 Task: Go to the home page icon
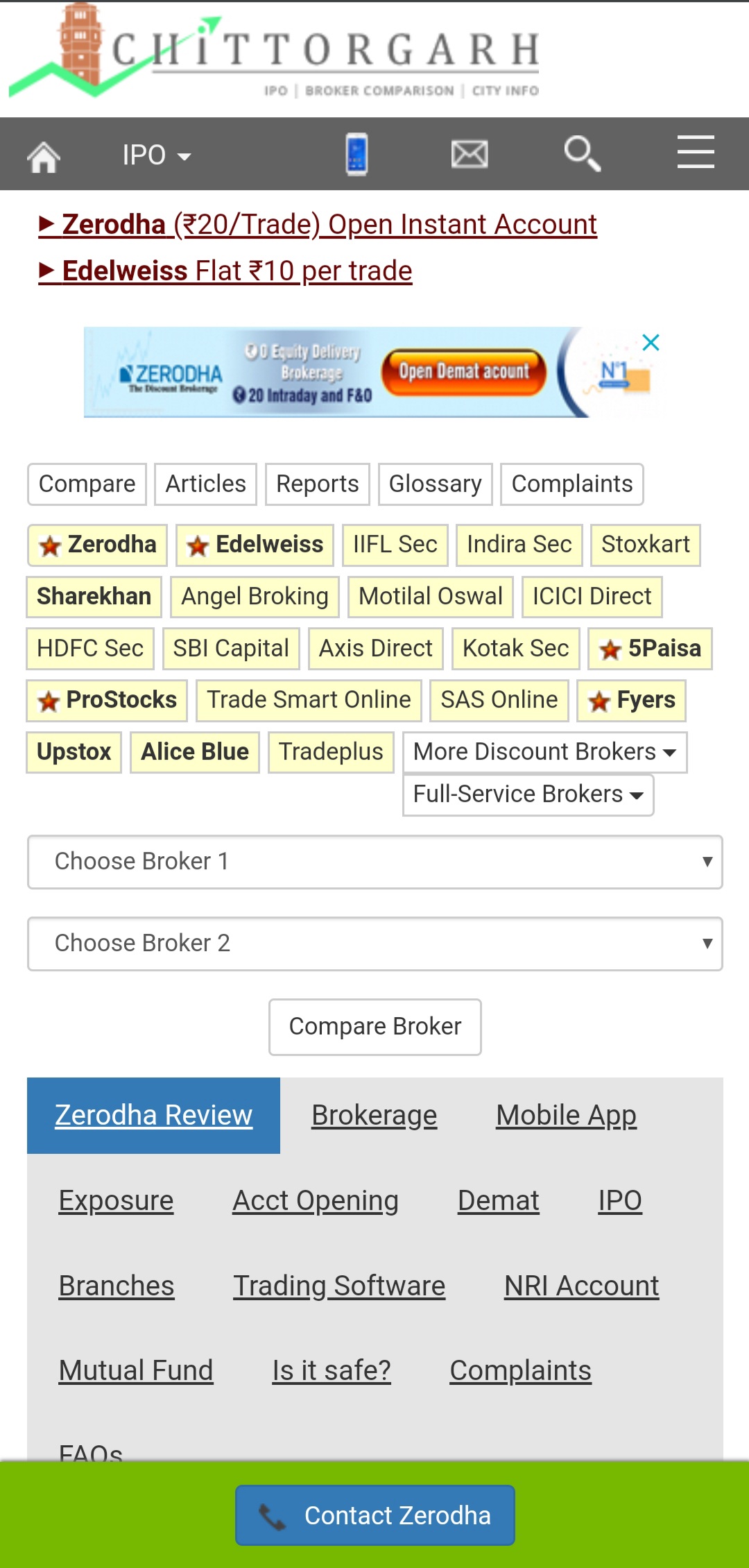pyautogui.click(x=43, y=155)
